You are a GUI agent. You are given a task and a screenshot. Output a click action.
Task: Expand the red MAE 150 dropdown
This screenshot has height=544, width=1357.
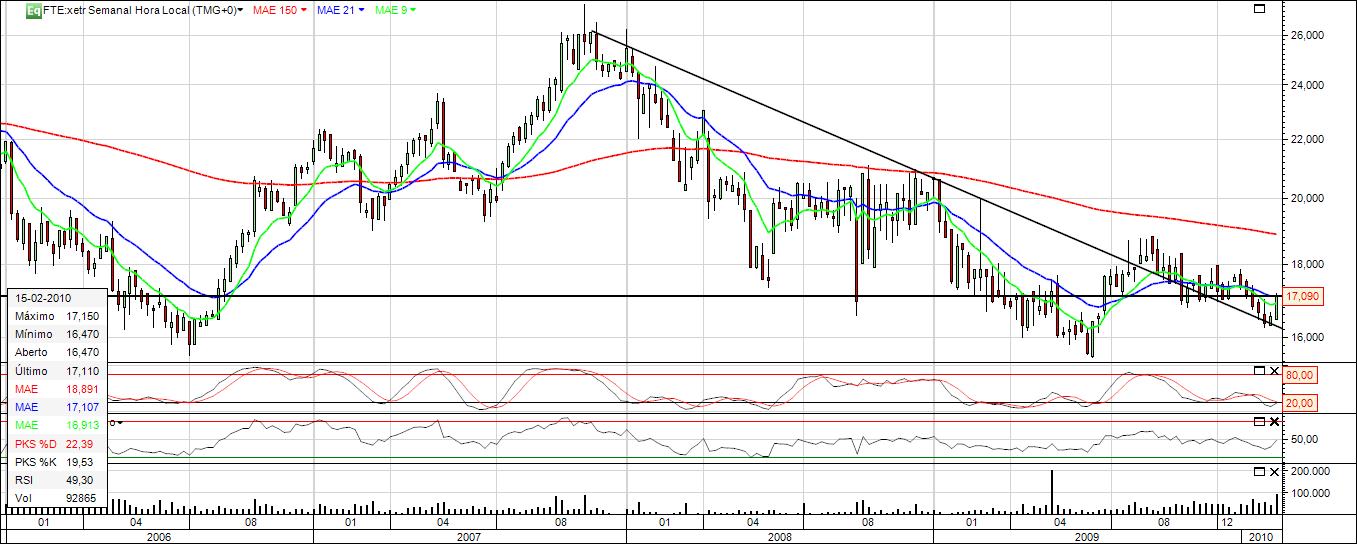tap(304, 11)
